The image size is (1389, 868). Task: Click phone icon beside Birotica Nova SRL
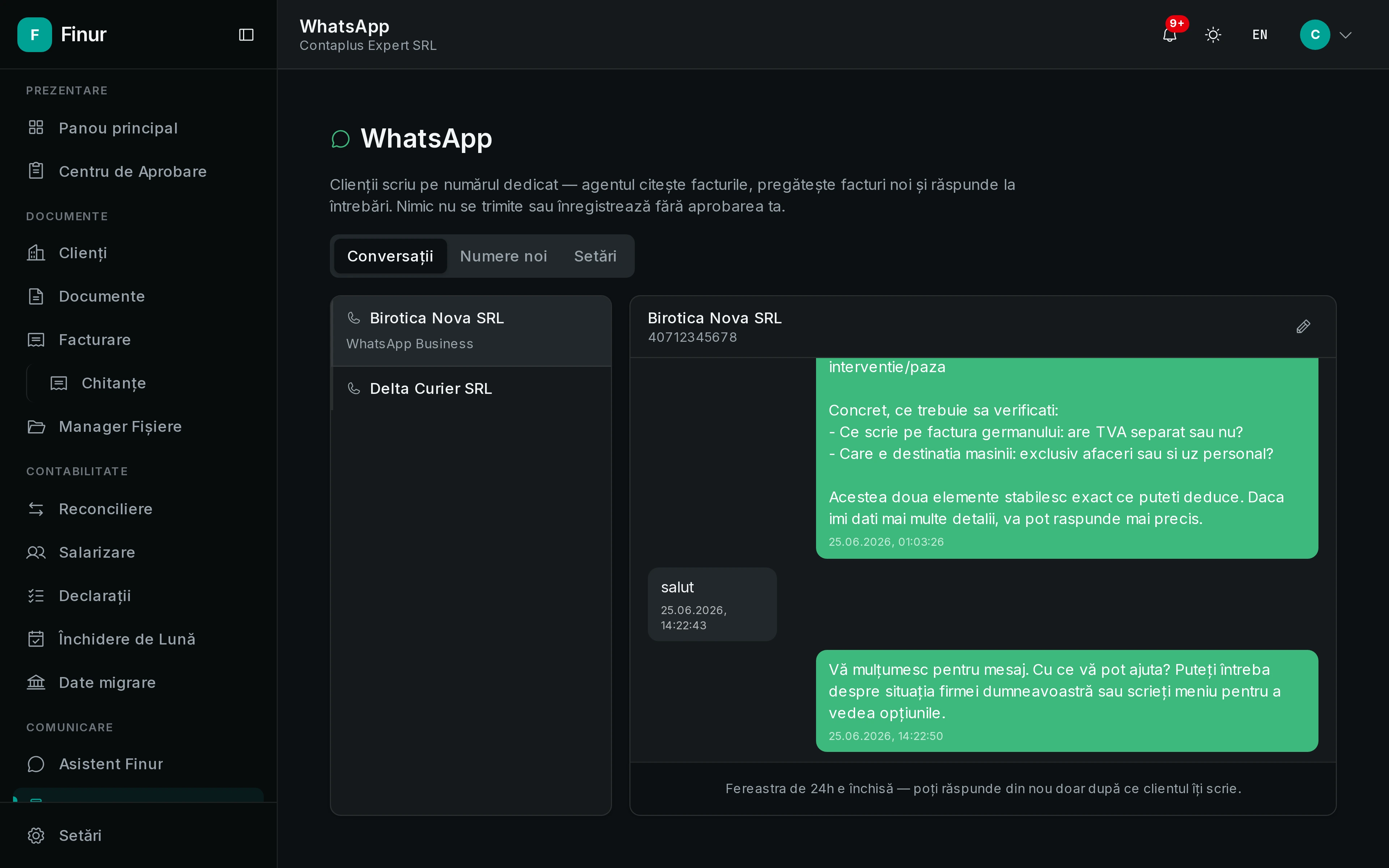(354, 318)
